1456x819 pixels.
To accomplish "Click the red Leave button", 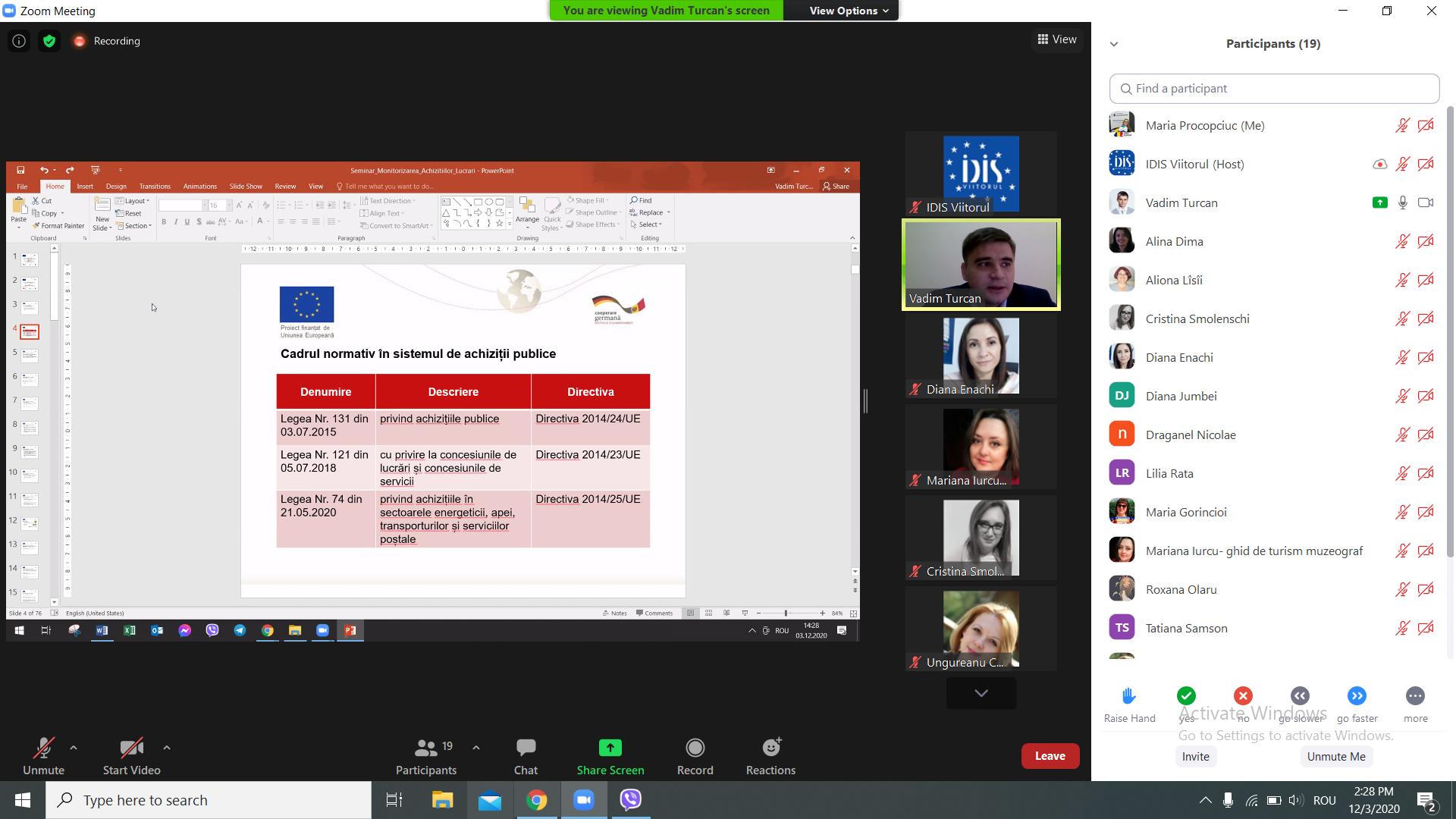I will click(1050, 755).
